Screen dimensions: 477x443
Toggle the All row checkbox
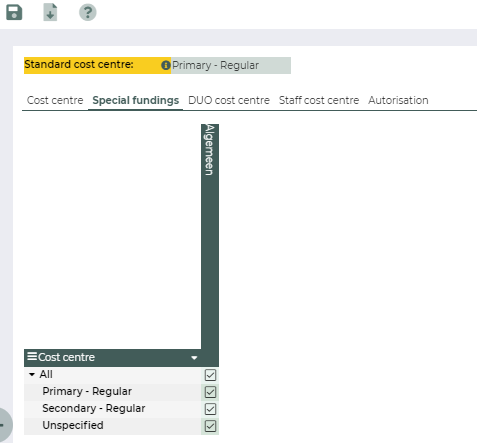[x=210, y=375]
